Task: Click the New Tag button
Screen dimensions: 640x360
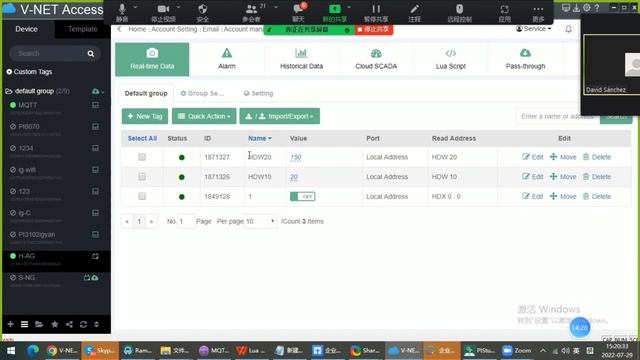Action: (x=145, y=116)
